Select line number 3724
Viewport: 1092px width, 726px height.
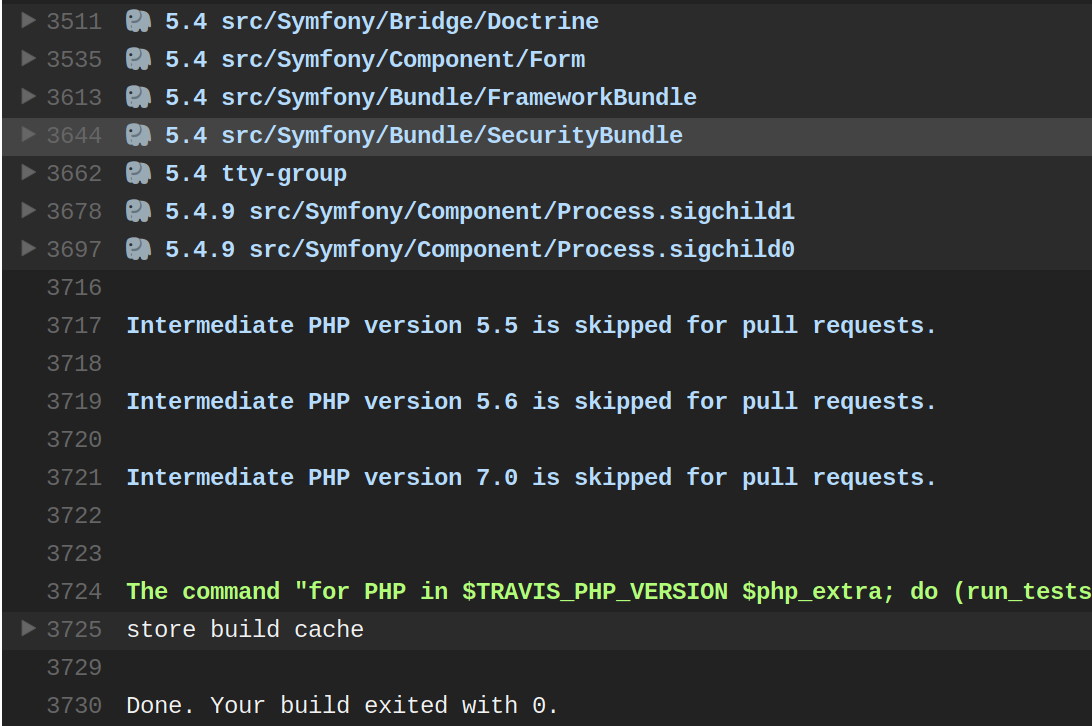pos(75,592)
